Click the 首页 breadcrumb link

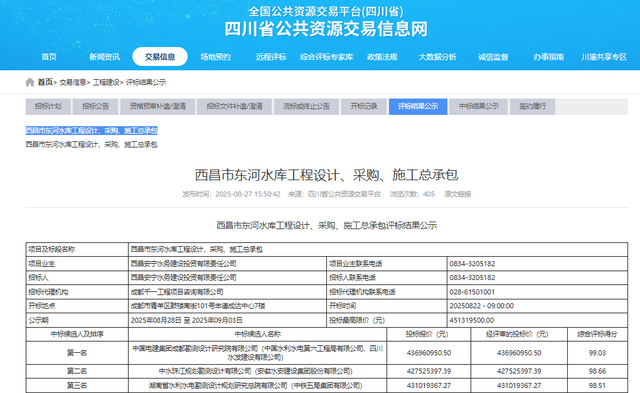click(45, 82)
